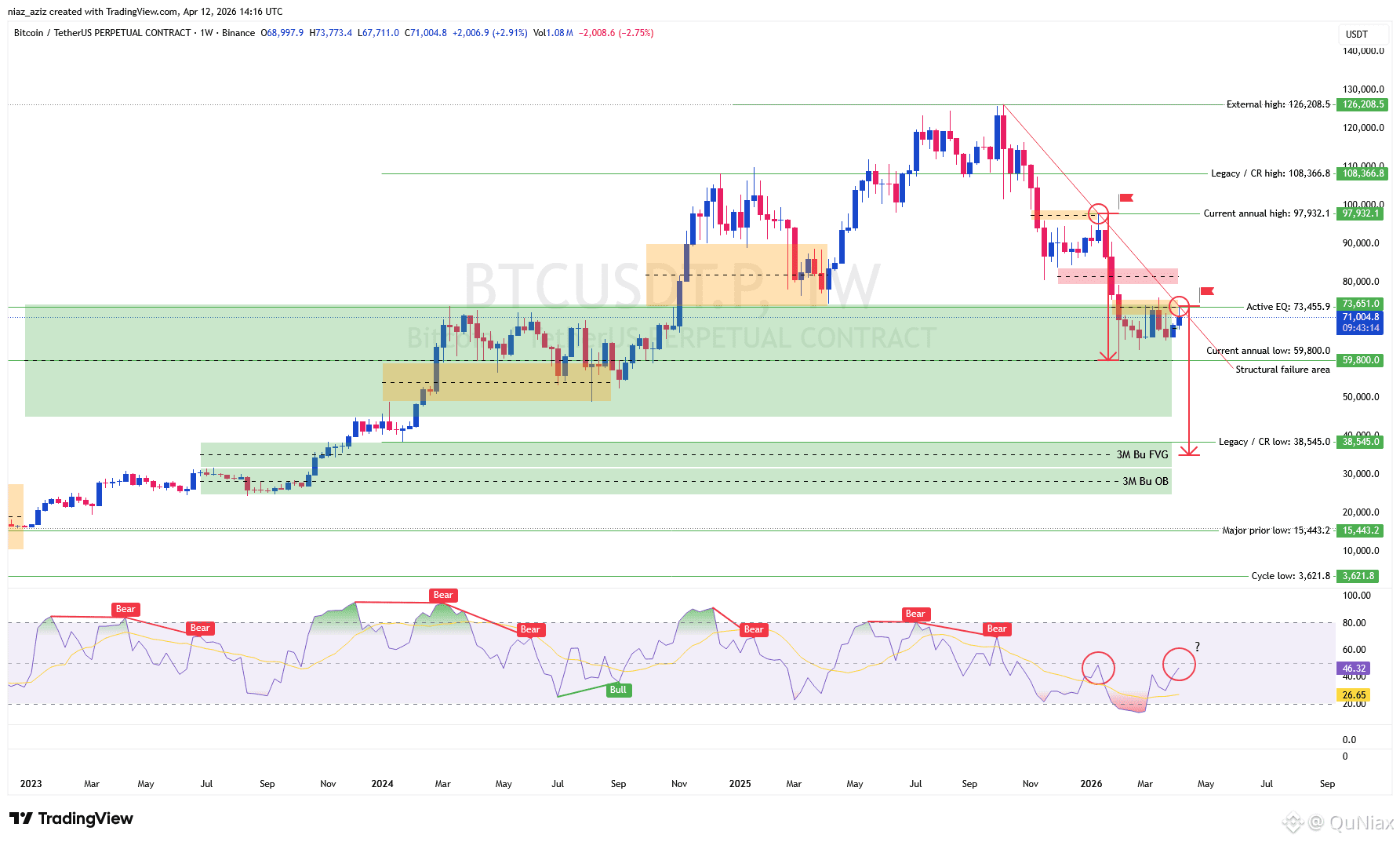Click the 60.00 RSI axis tick
This screenshot has height=842, width=1400.
pos(1355,650)
